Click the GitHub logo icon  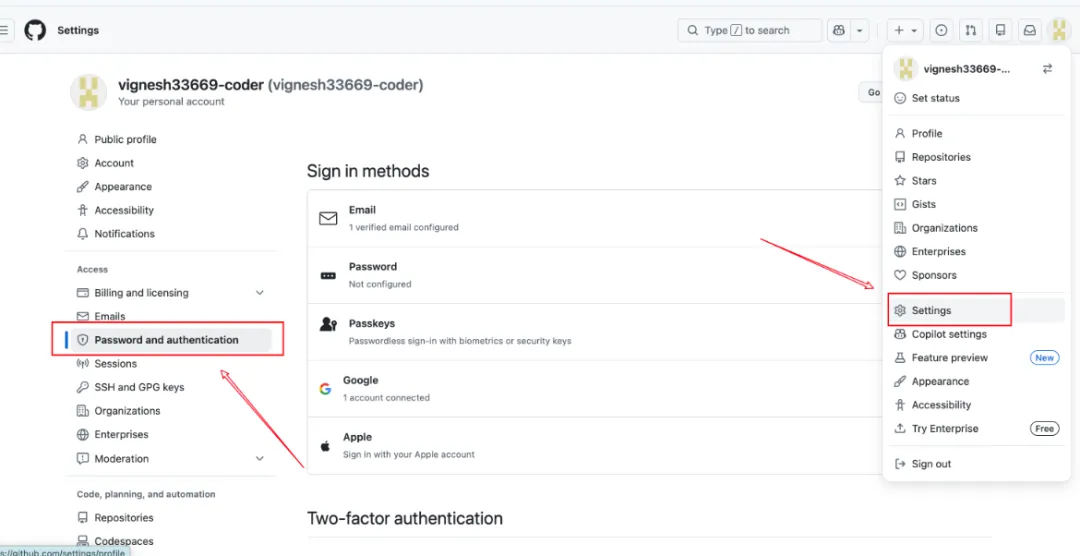tap(35, 30)
